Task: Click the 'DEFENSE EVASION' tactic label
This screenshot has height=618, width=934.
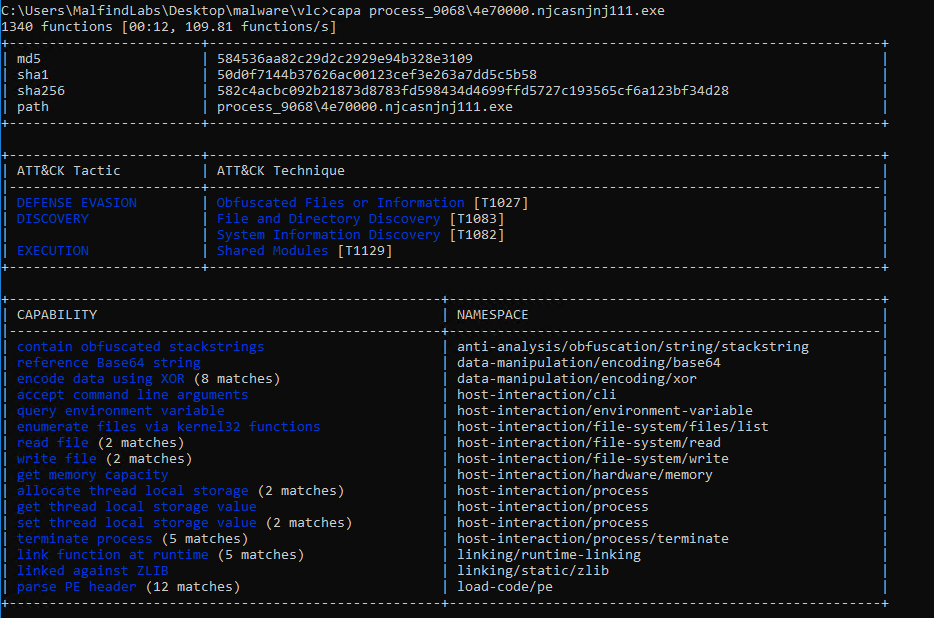Action: [x=77, y=203]
